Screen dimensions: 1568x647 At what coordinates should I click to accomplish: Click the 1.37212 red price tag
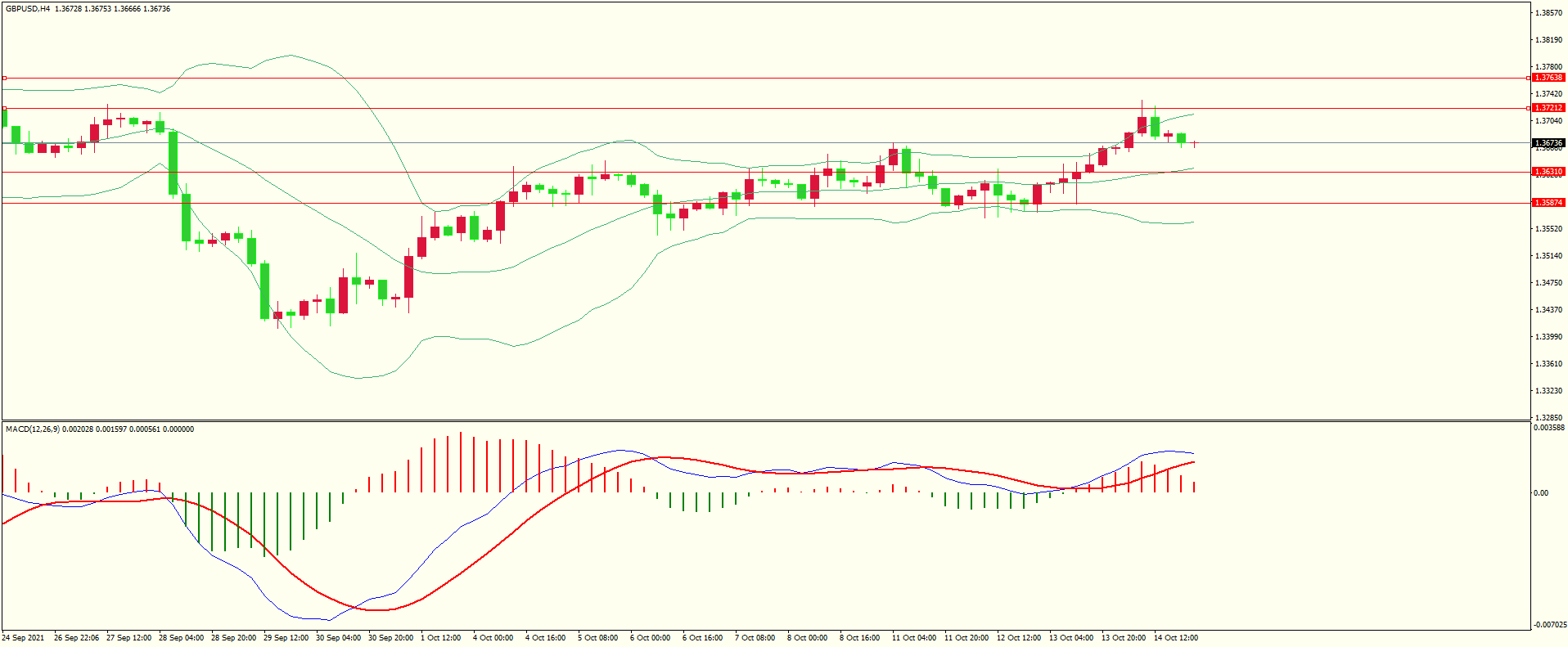click(1548, 108)
